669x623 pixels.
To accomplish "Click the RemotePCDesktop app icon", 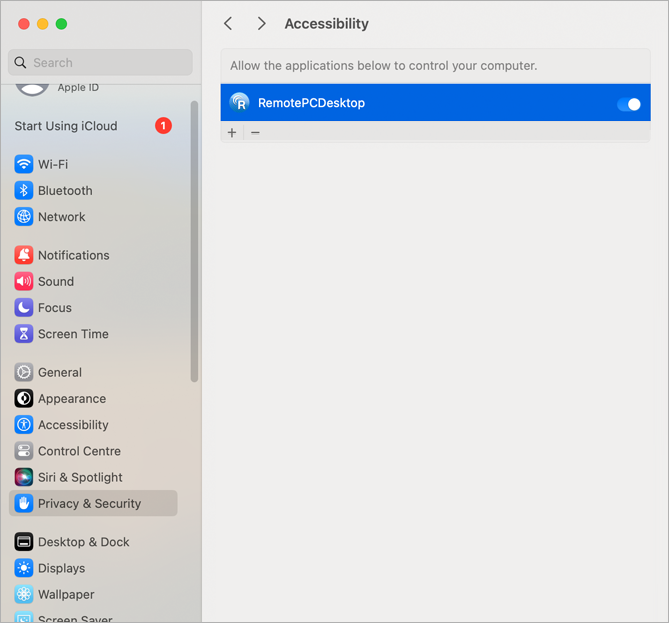I will (x=240, y=103).
